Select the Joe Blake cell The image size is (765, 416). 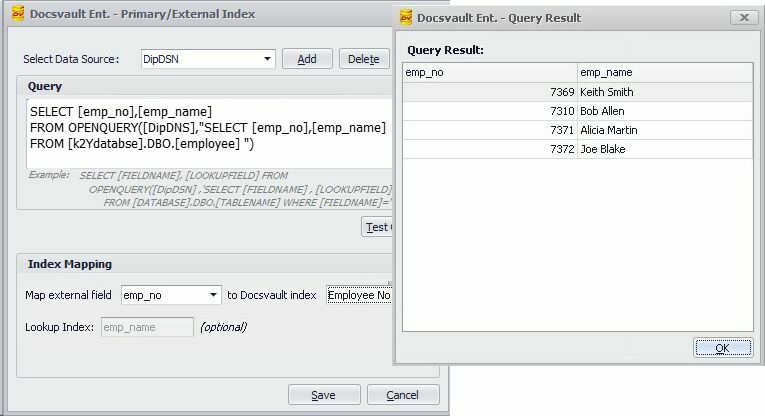(x=665, y=149)
